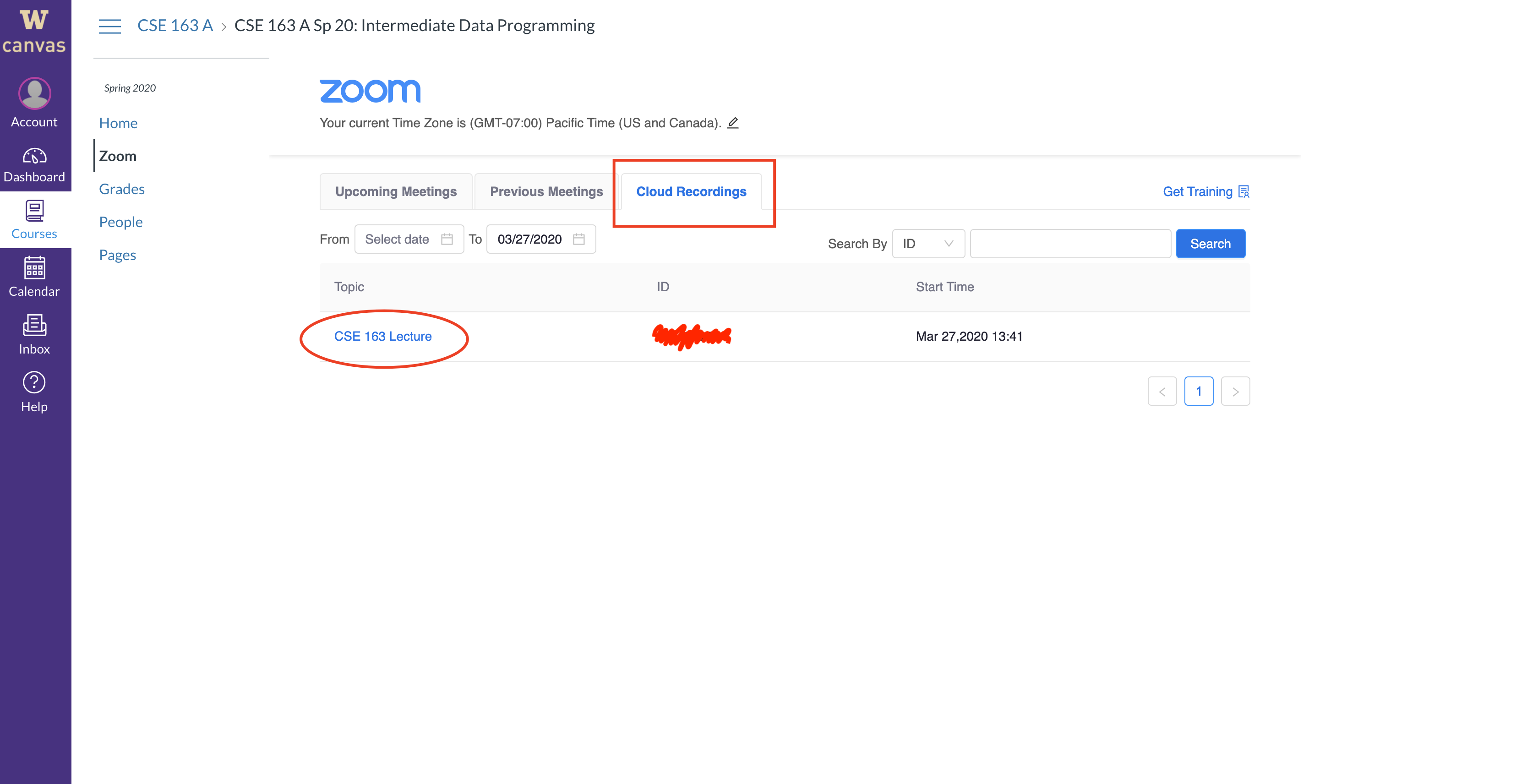1527x784 pixels.
Task: Open the Help question mark icon
Action: [x=34, y=382]
